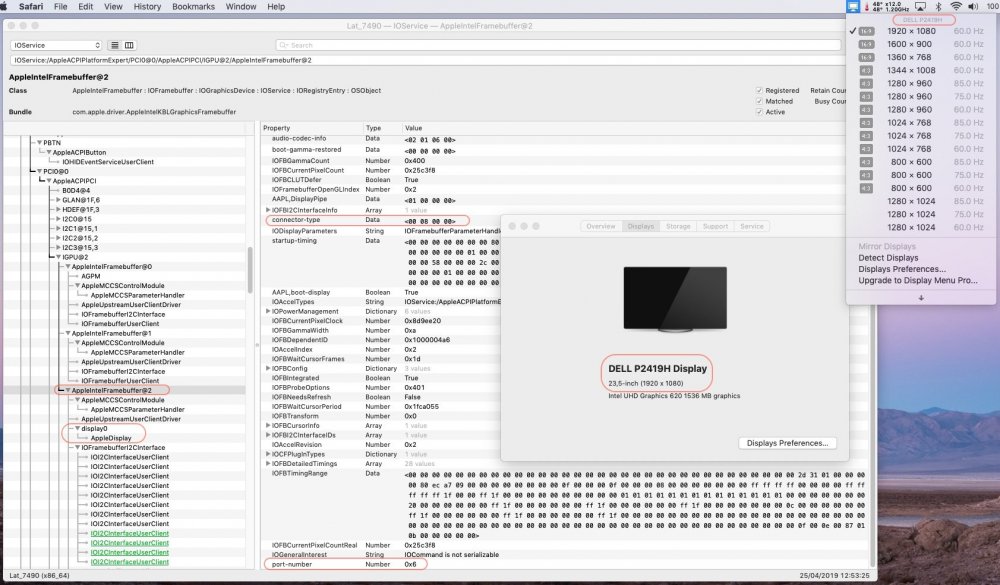
Task: Click the Wi-Fi icon in menu bar
Action: (x=955, y=6)
